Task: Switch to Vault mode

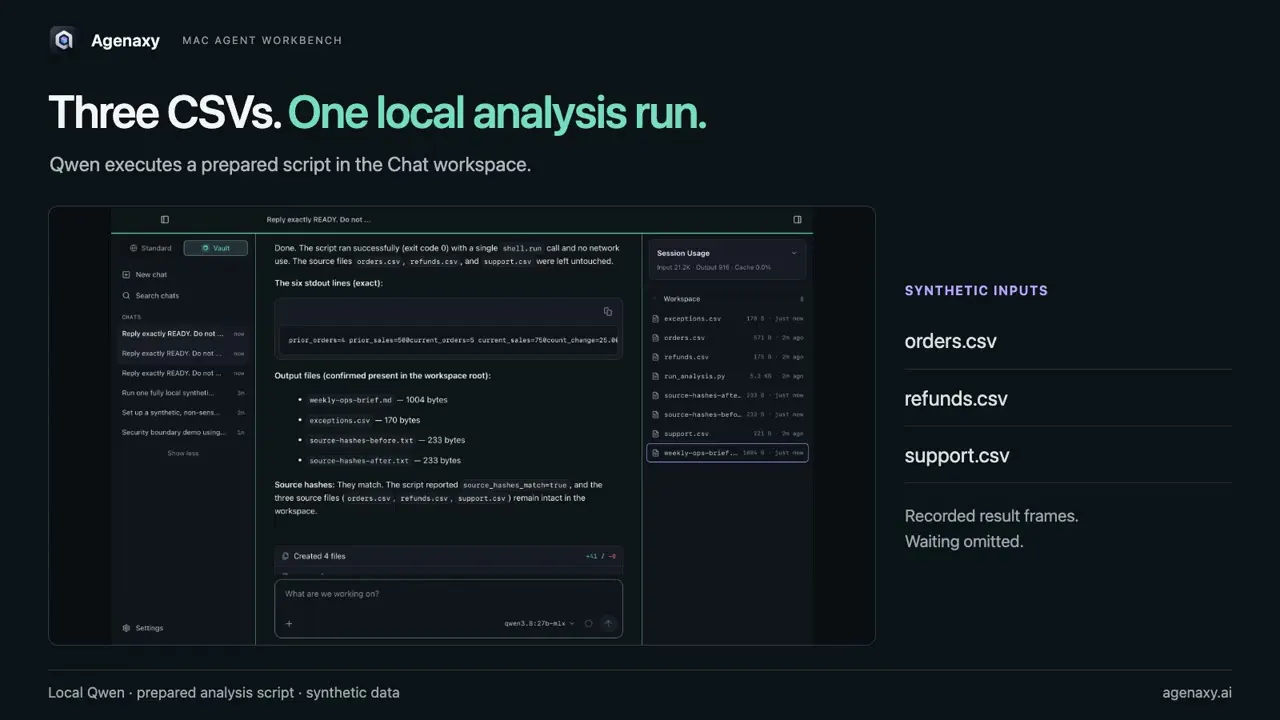Action: coord(215,248)
